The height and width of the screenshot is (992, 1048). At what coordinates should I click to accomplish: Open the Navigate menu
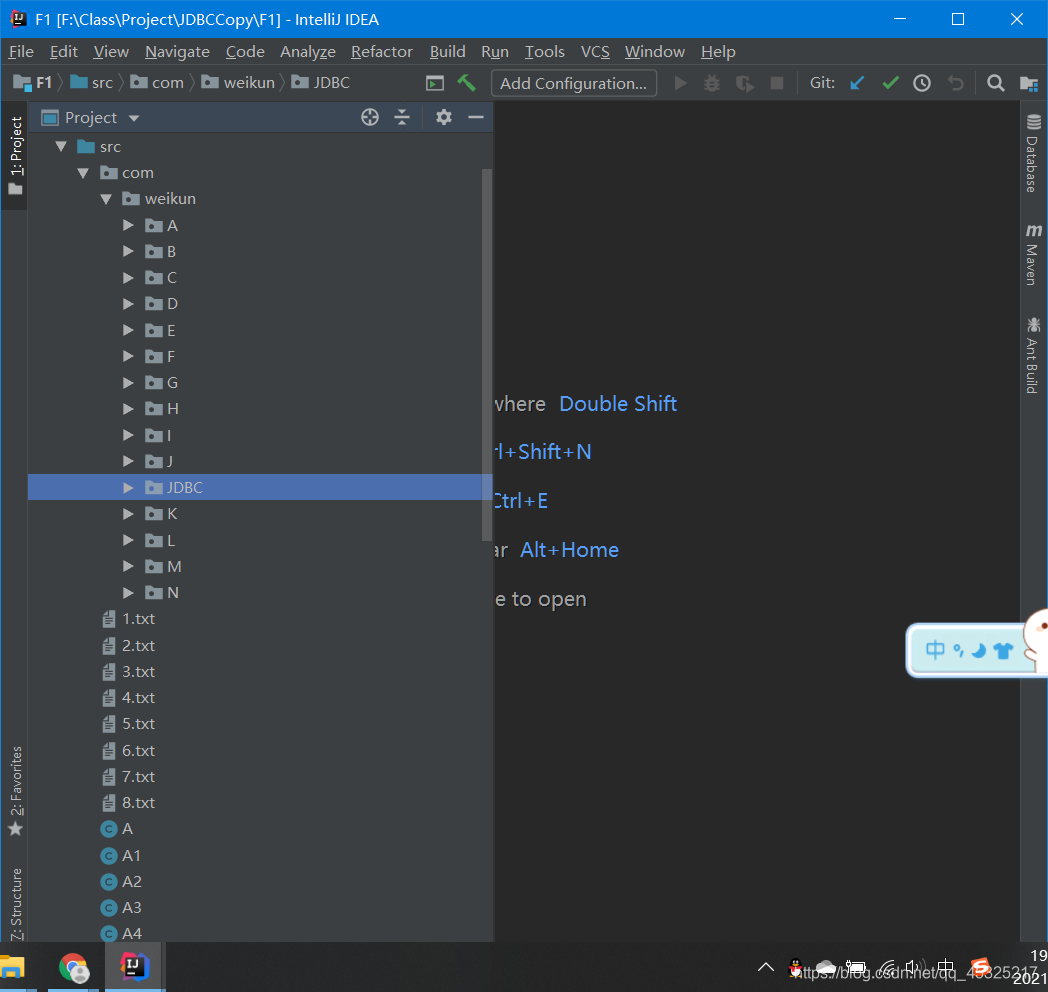click(177, 51)
